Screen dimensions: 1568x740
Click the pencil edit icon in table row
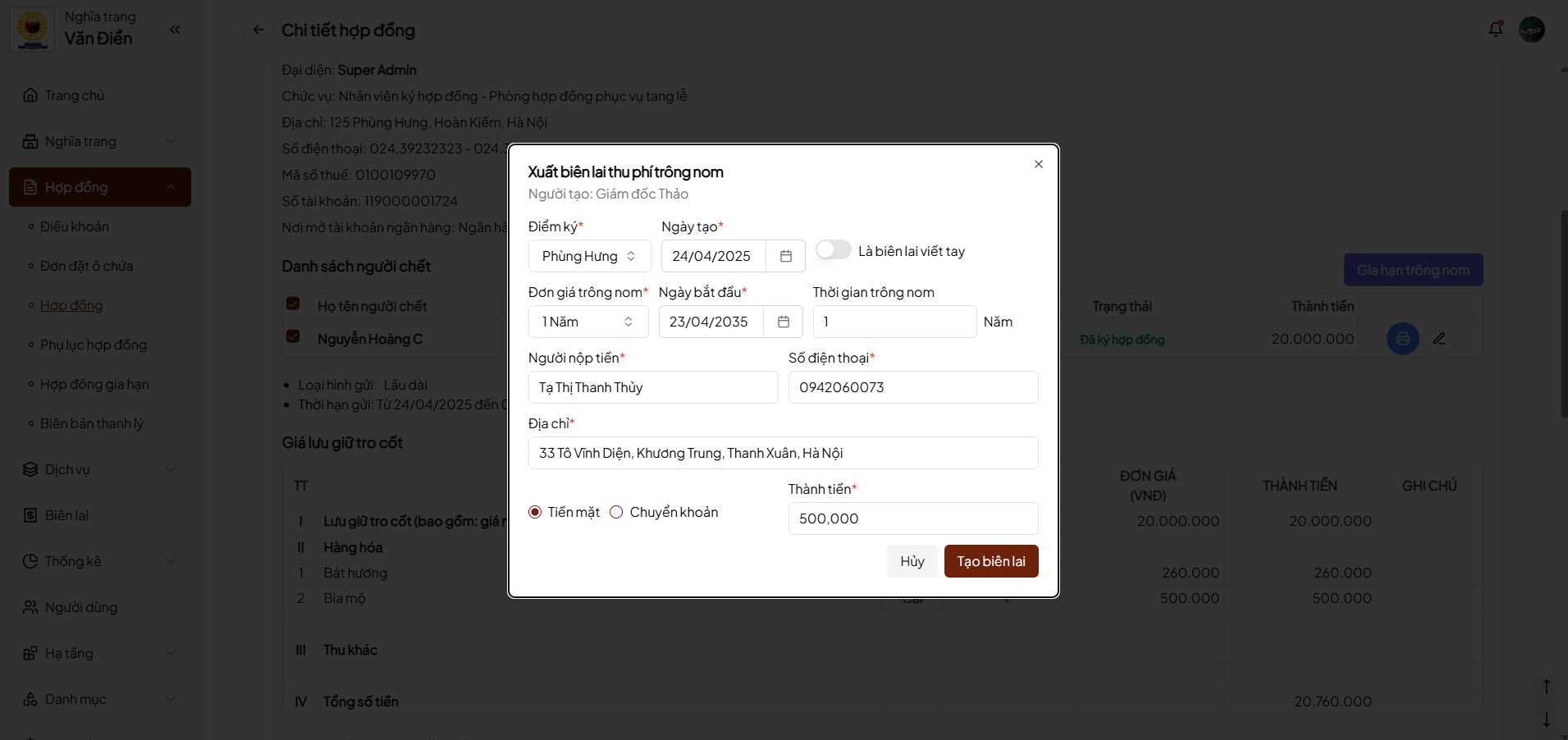point(1439,338)
